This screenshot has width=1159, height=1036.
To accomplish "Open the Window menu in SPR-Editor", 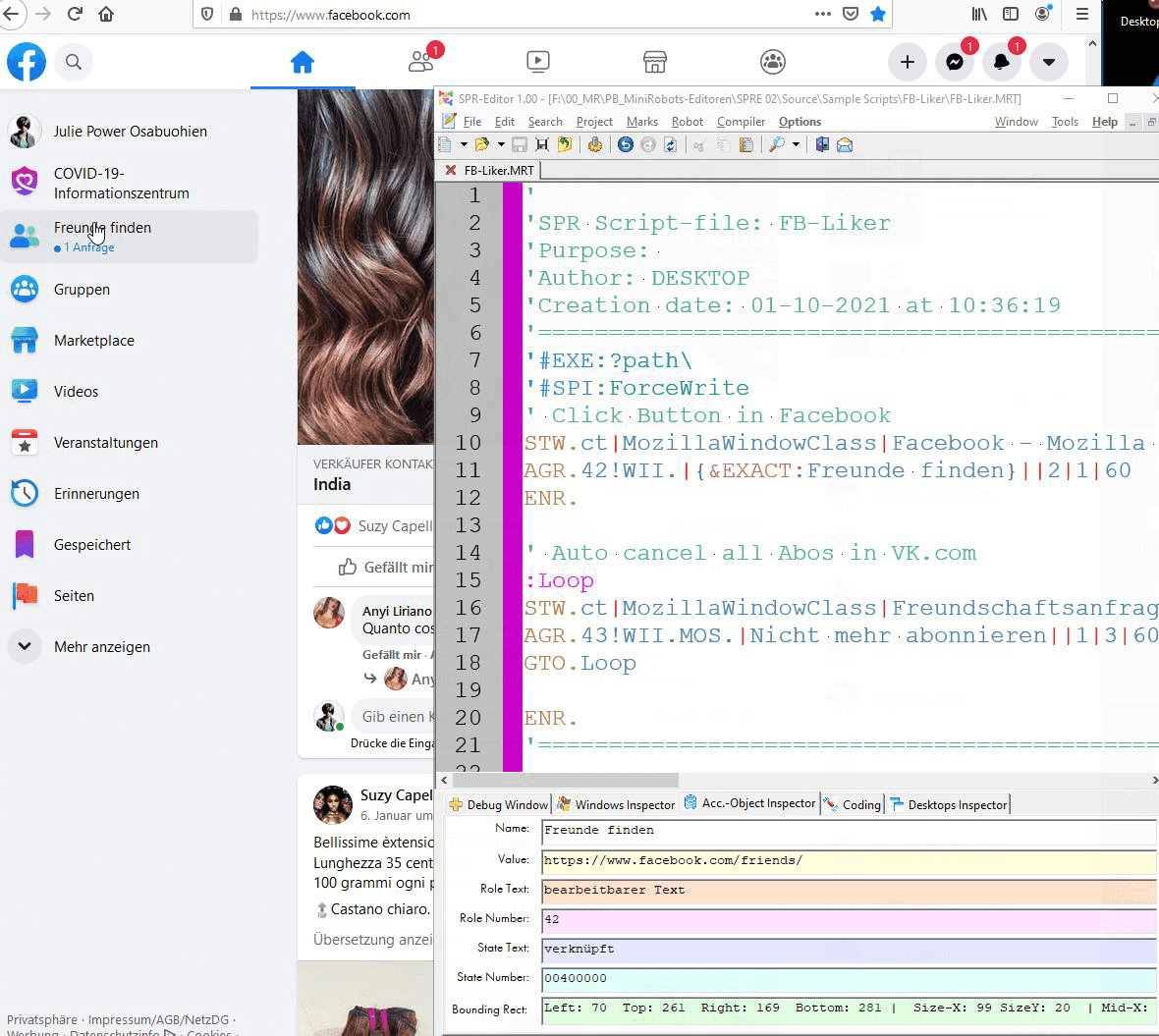I will click(1016, 122).
